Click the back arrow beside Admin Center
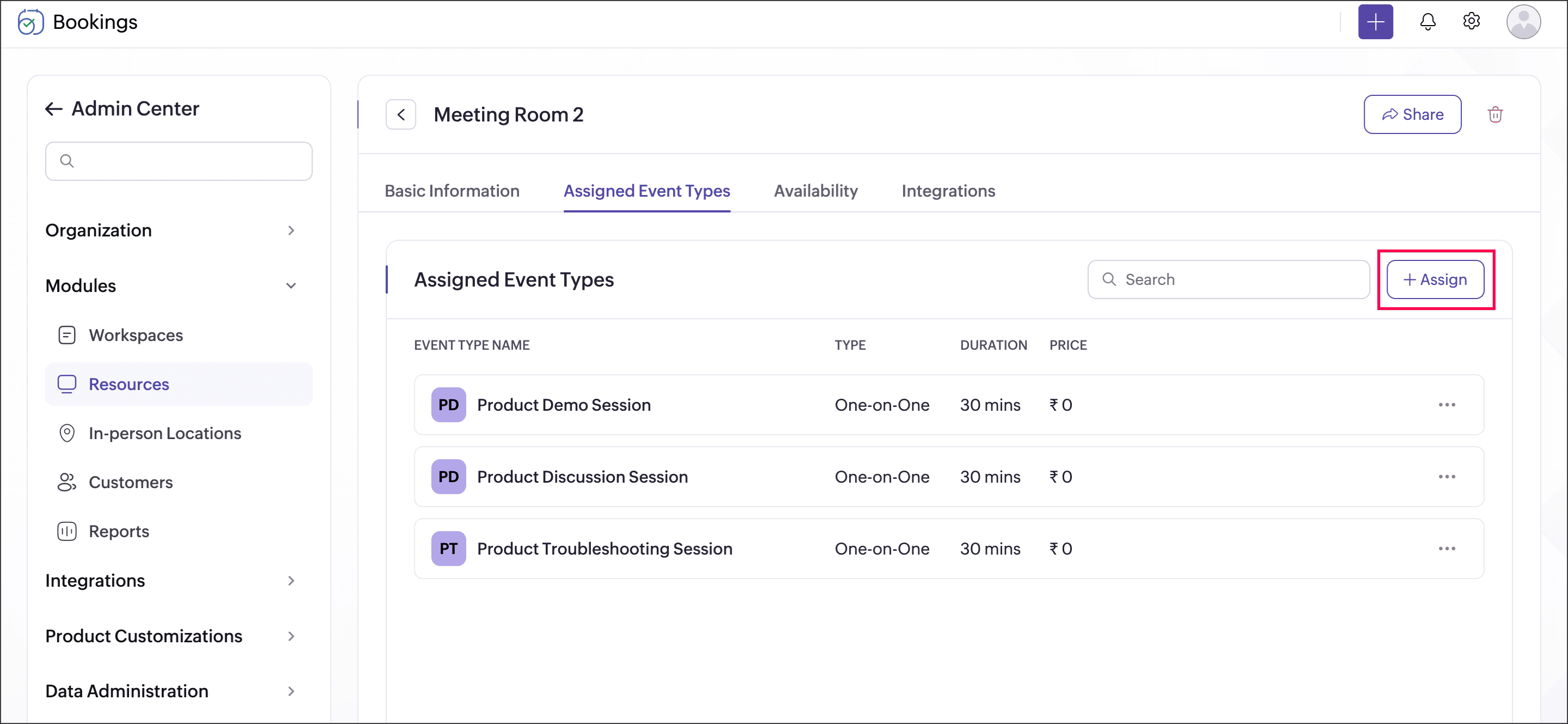 (x=54, y=109)
